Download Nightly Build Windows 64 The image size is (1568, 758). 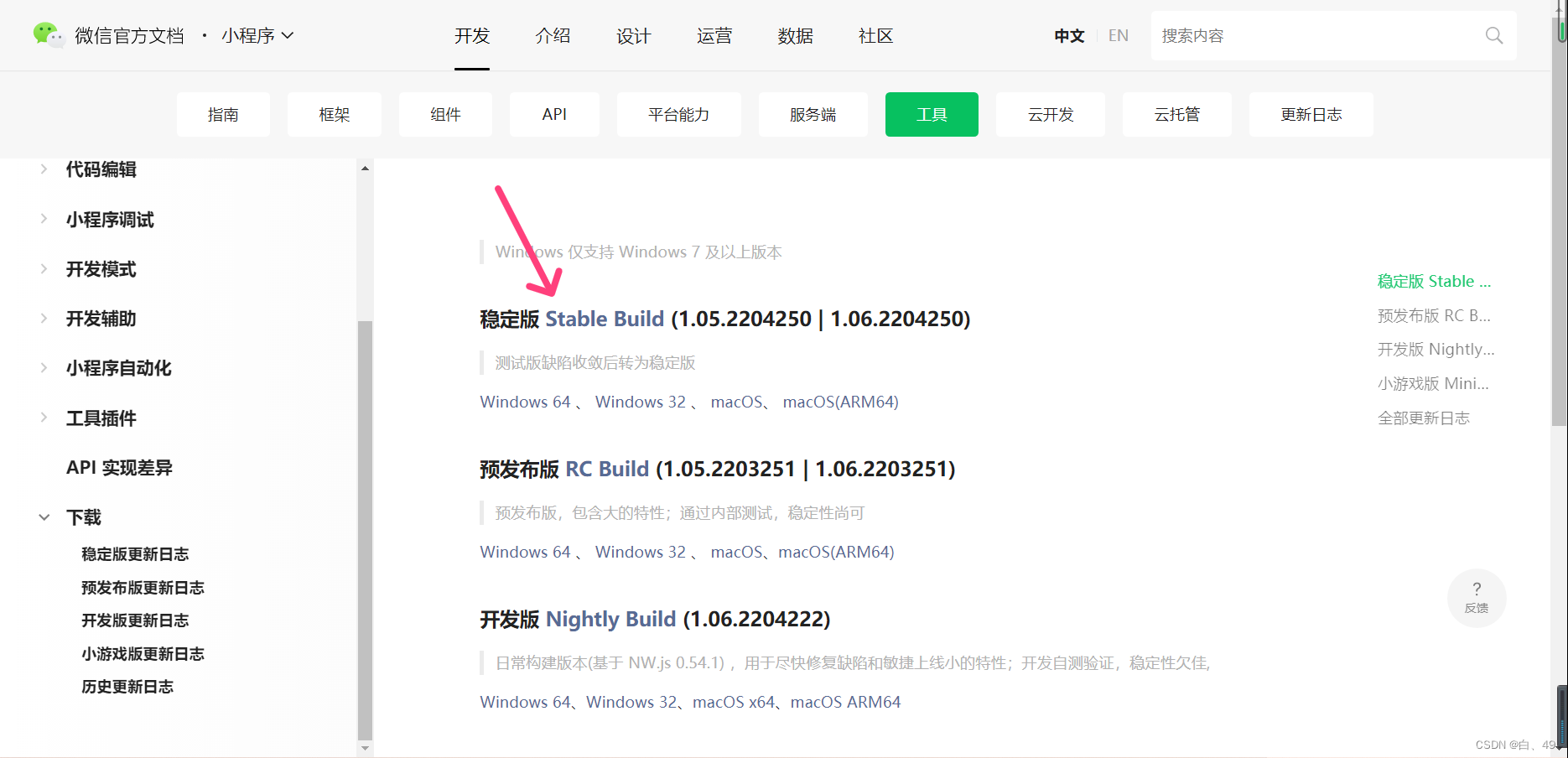pos(525,702)
